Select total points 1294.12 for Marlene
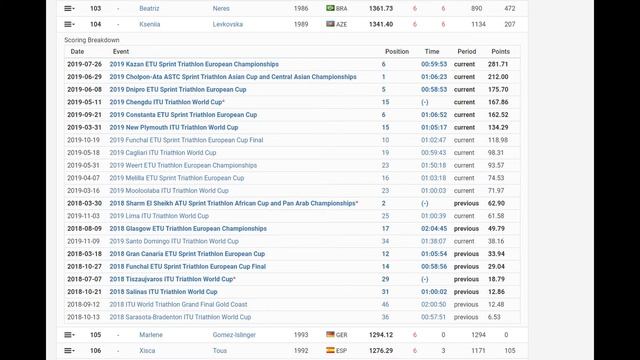The height and width of the screenshot is (360, 640). pyautogui.click(x=381, y=335)
